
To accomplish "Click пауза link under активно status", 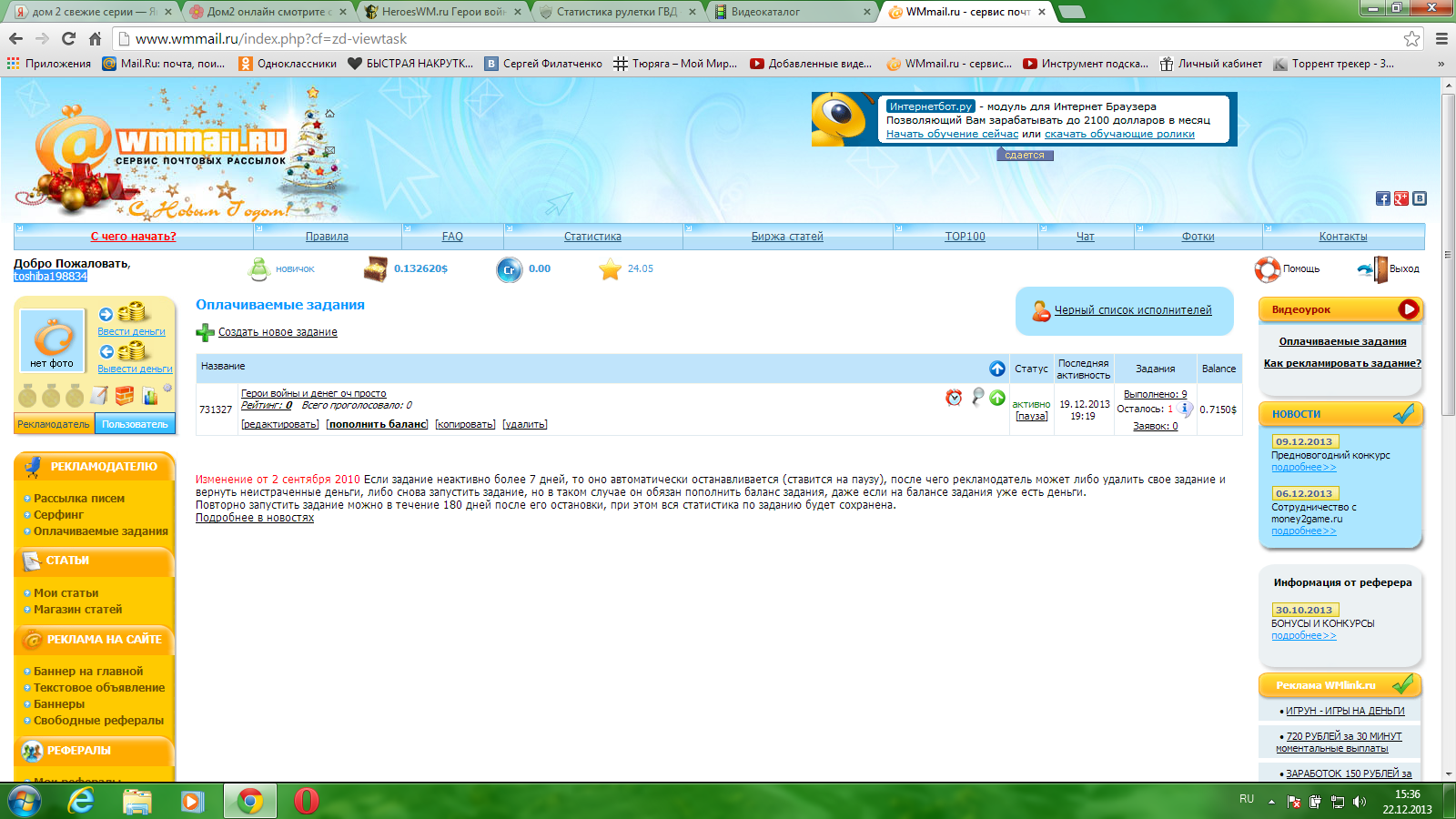I will coord(1032,416).
